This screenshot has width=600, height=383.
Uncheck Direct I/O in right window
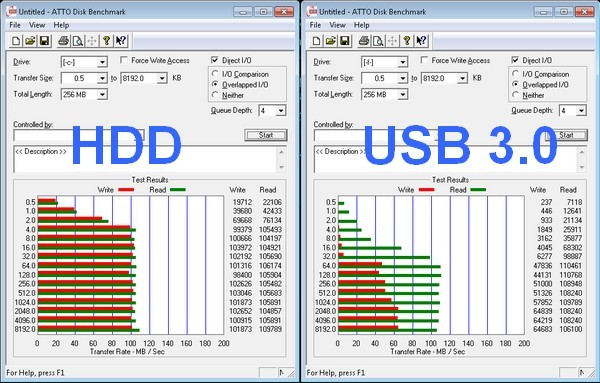515,60
